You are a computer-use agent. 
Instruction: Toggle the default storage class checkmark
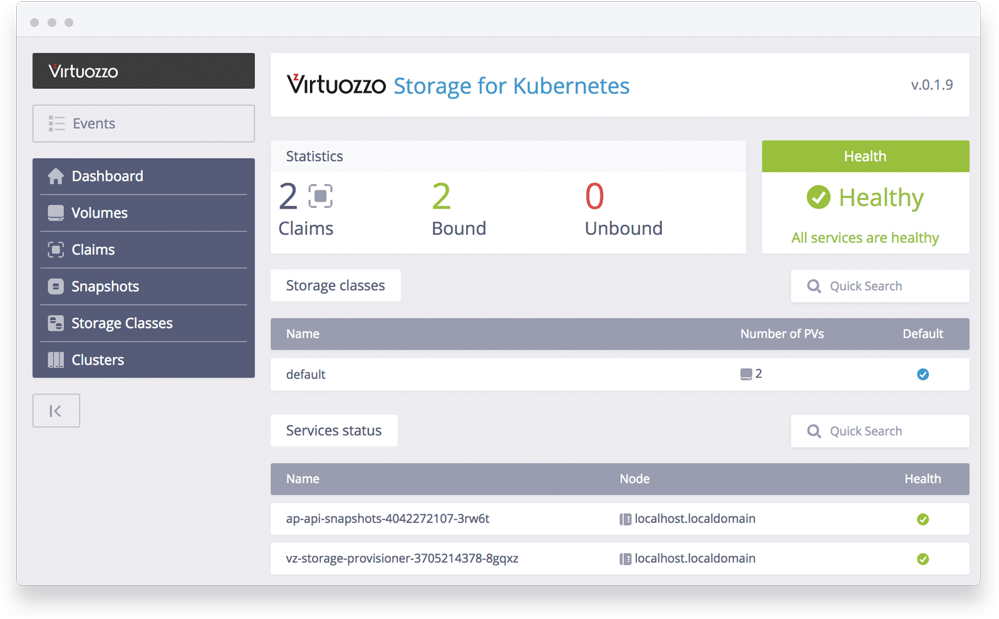[x=923, y=374]
